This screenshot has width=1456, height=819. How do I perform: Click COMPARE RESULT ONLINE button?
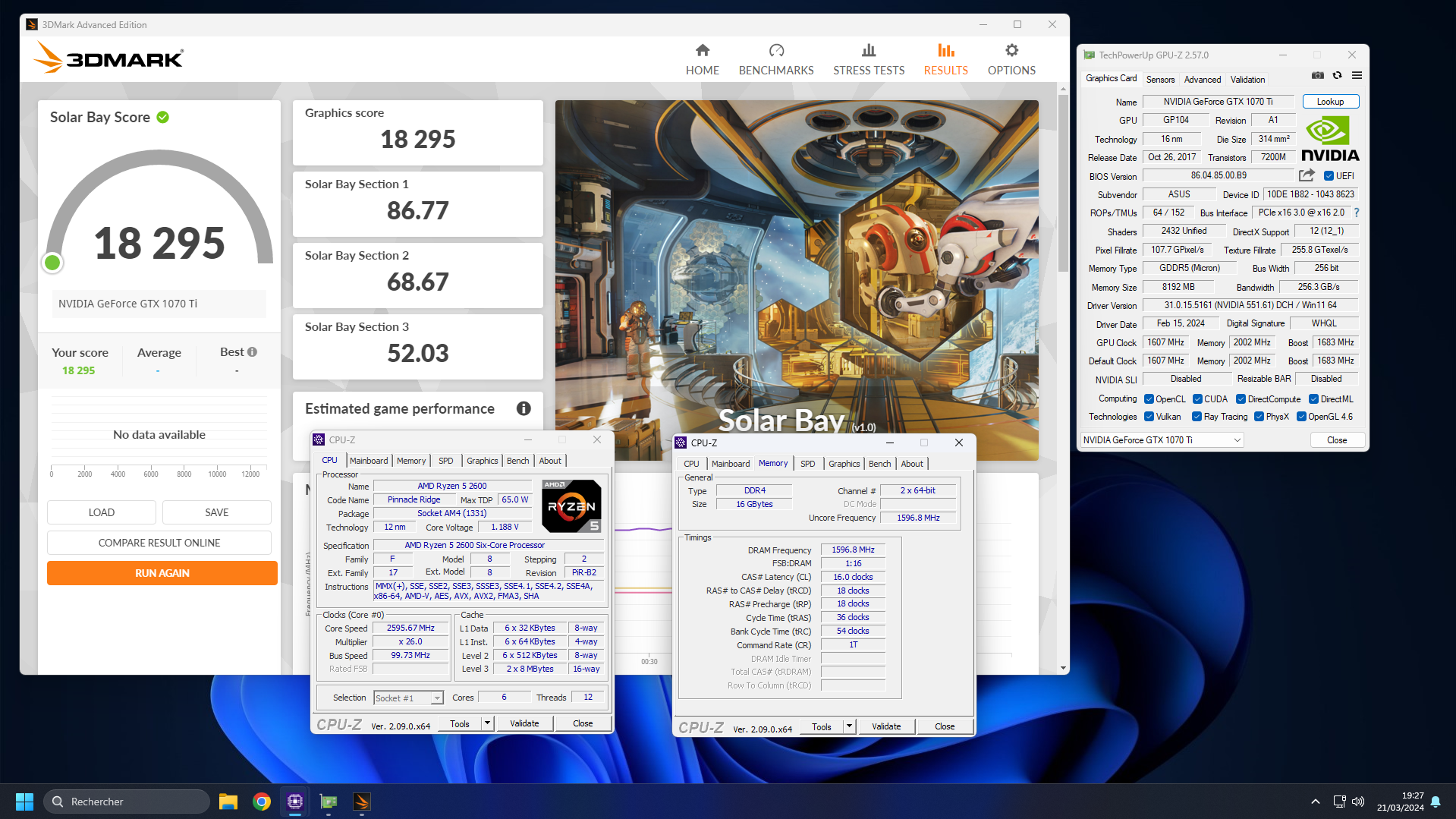click(159, 543)
